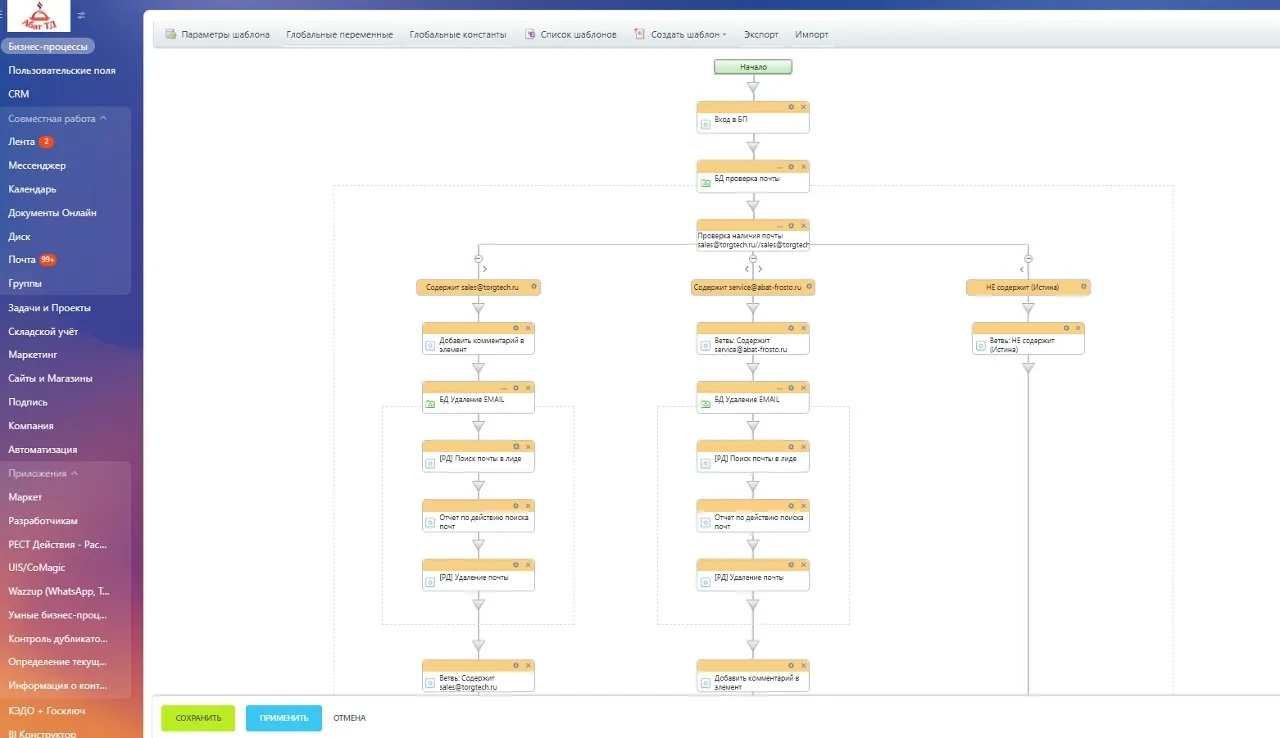This screenshot has width=1280, height=738.
Task: Open gear of Ветвь: Содержит sales@torgtech.ru node
Action: point(516,665)
